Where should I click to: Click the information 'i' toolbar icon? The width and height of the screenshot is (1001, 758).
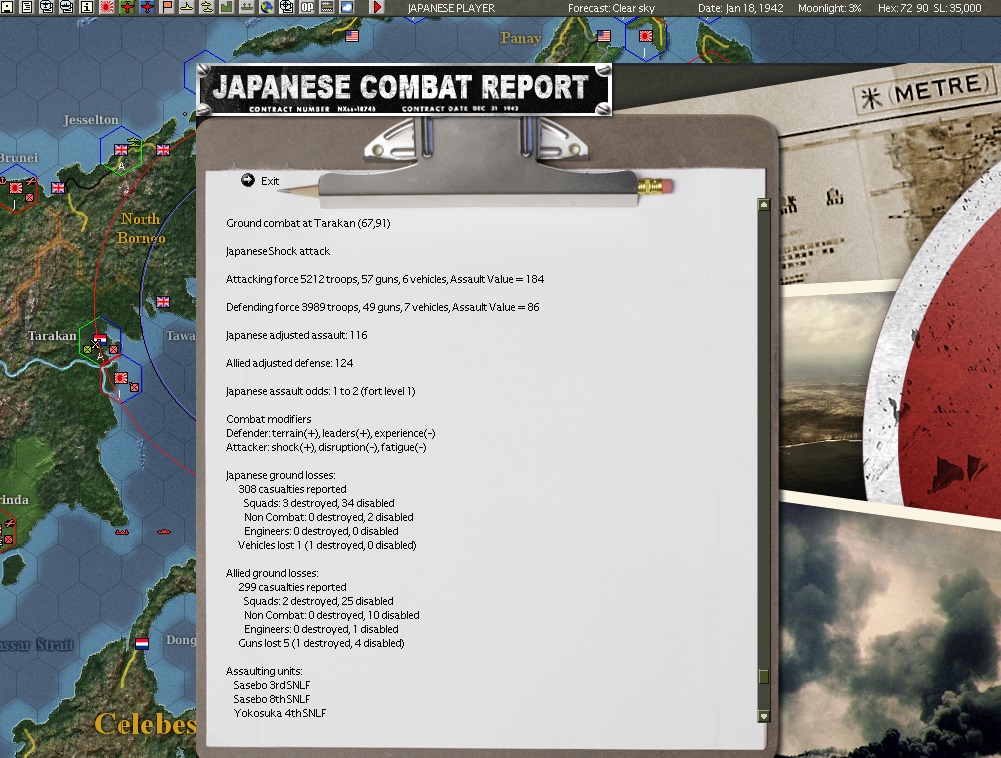87,7
